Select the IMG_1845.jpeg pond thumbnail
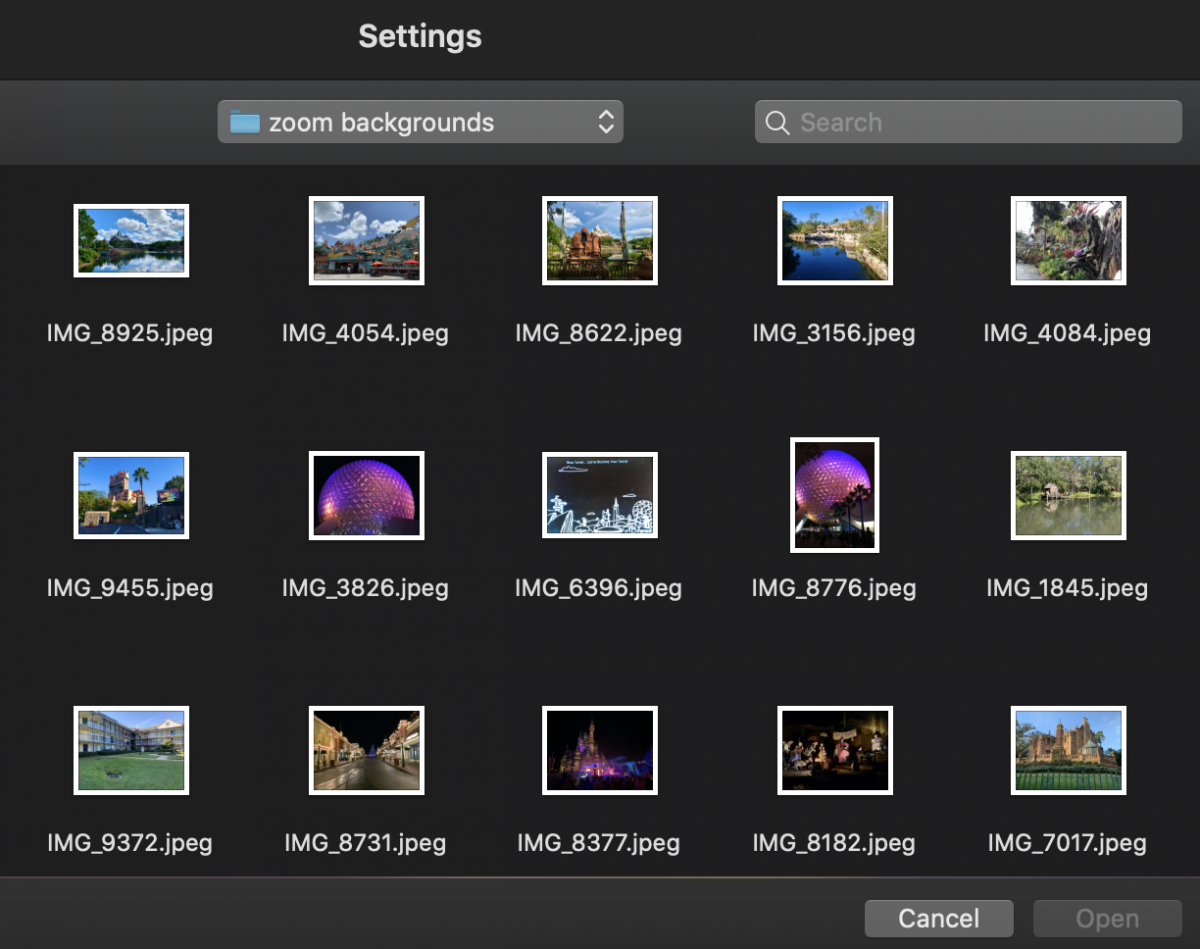This screenshot has width=1200, height=949. (1068, 495)
